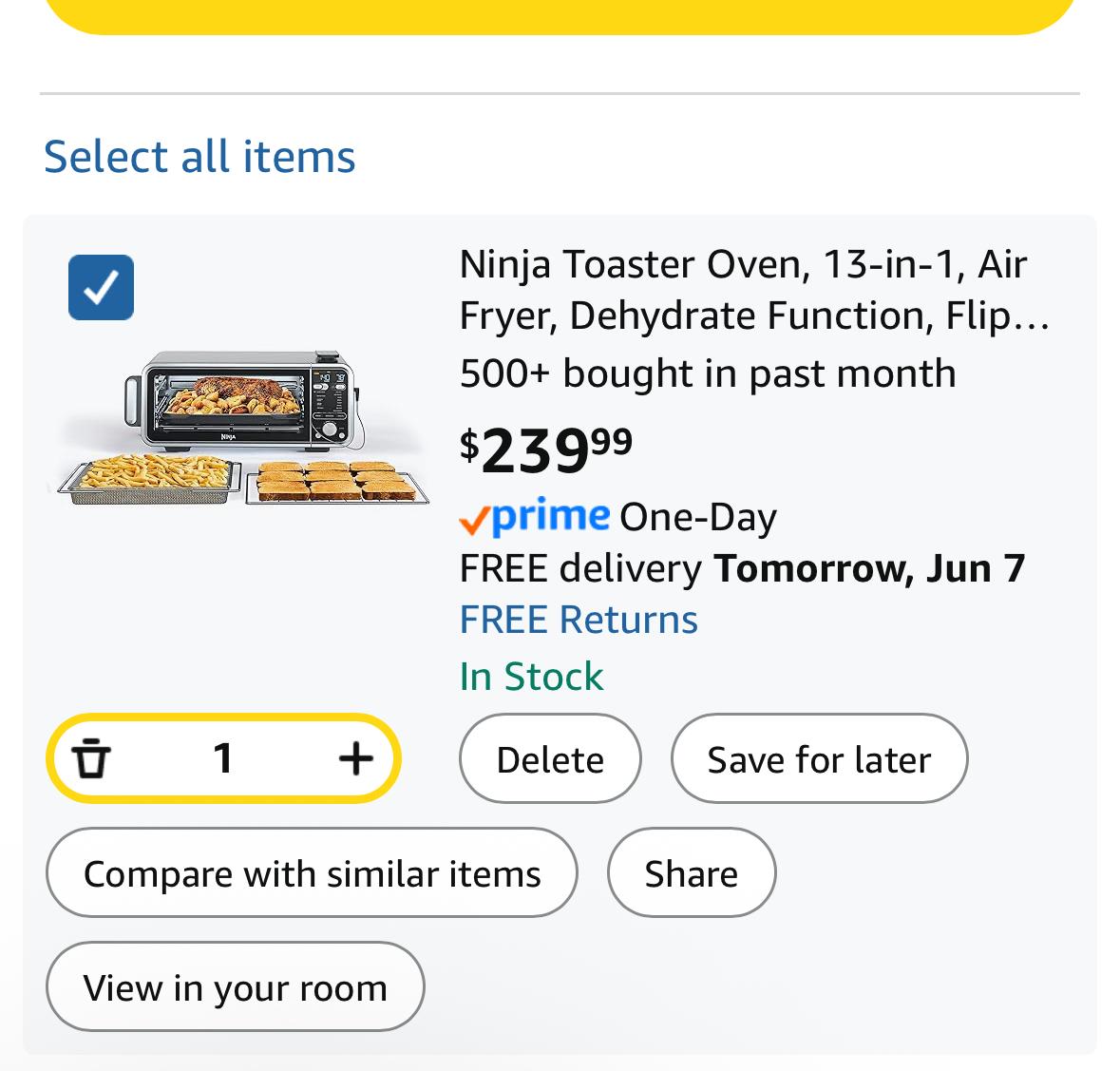Click the $239.99 price
This screenshot has height=1071, width=1120.
coord(546,449)
